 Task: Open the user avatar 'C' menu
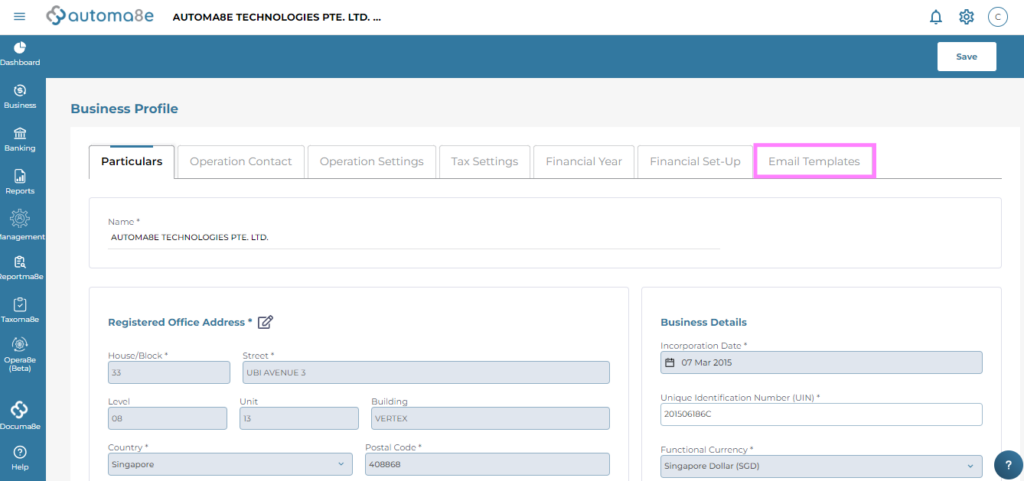tap(997, 17)
